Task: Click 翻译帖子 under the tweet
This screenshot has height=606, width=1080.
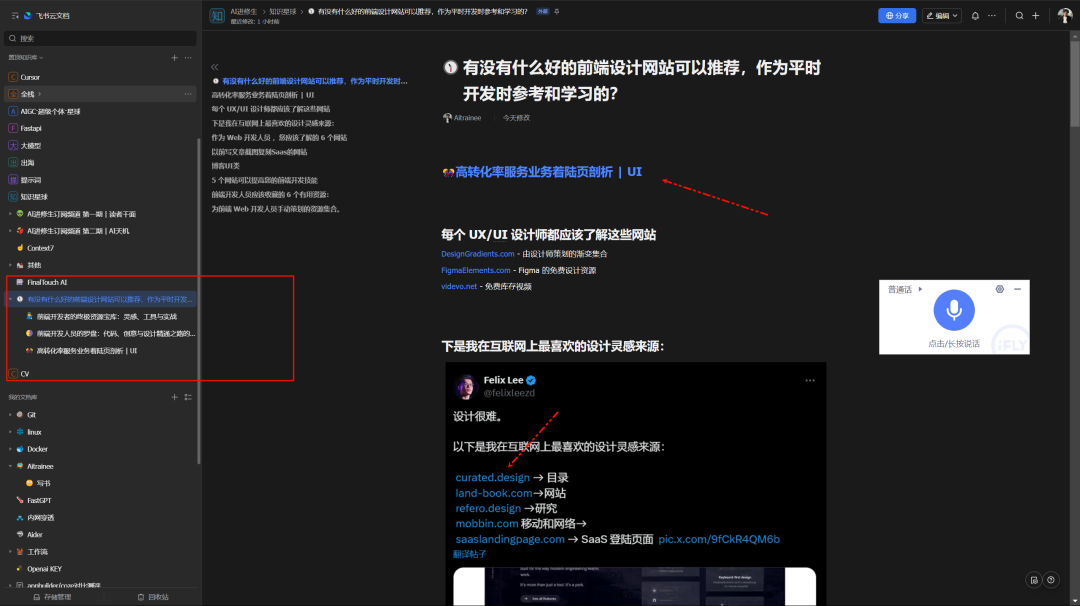Action: [x=470, y=554]
